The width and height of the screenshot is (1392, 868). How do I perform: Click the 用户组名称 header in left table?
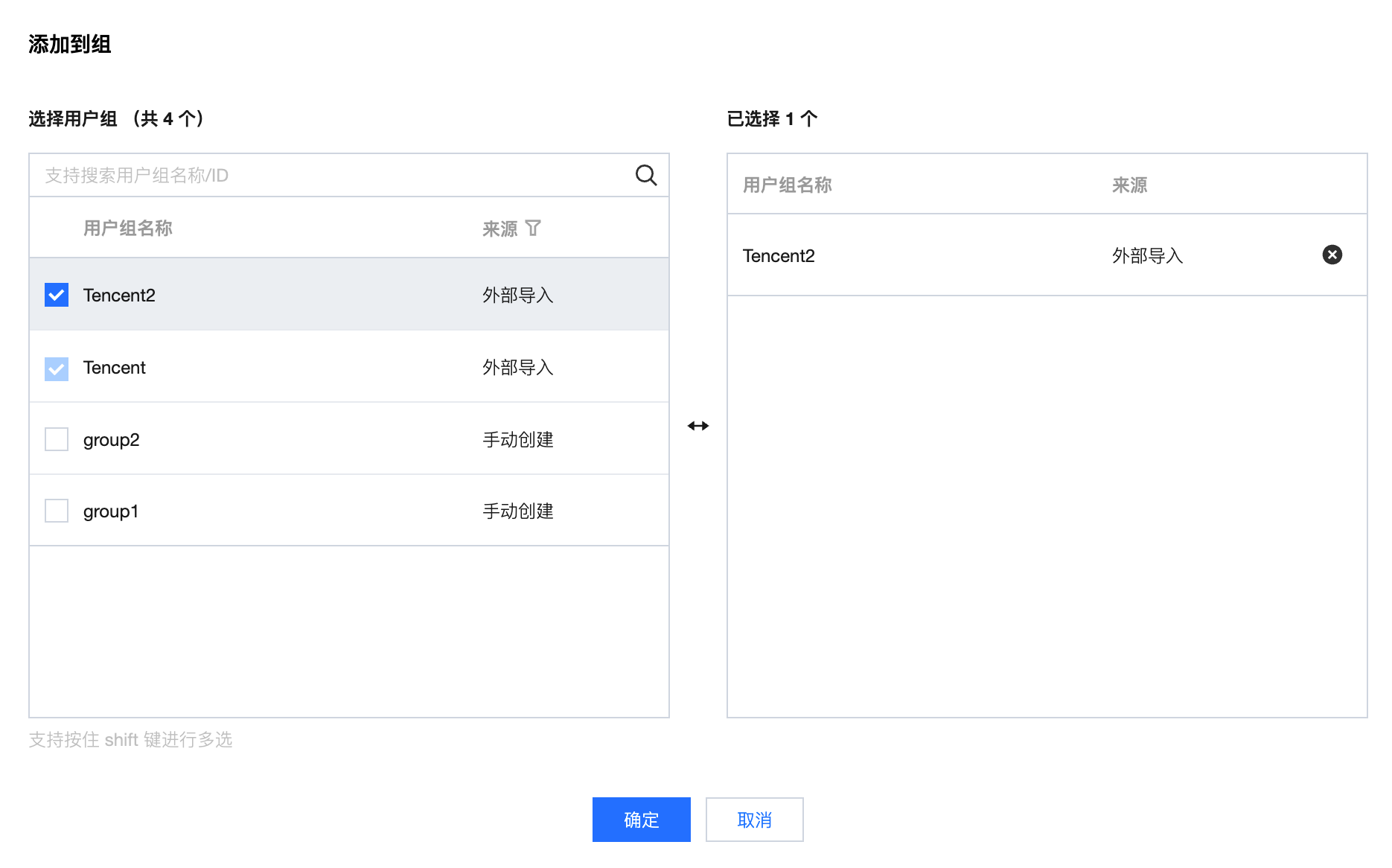click(x=128, y=229)
